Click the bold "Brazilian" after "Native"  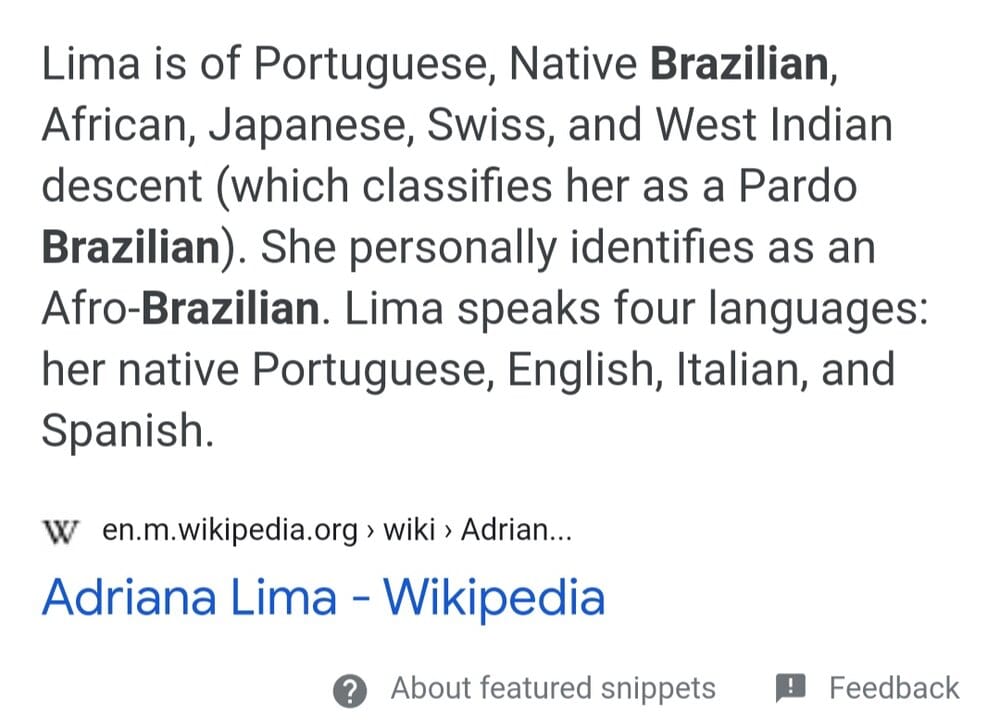(x=740, y=65)
